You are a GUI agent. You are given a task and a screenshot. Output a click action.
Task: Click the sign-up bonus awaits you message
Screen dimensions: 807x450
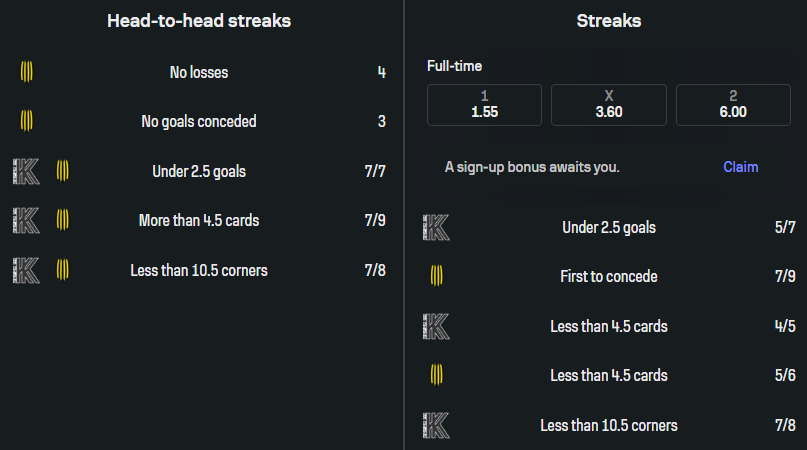point(532,167)
